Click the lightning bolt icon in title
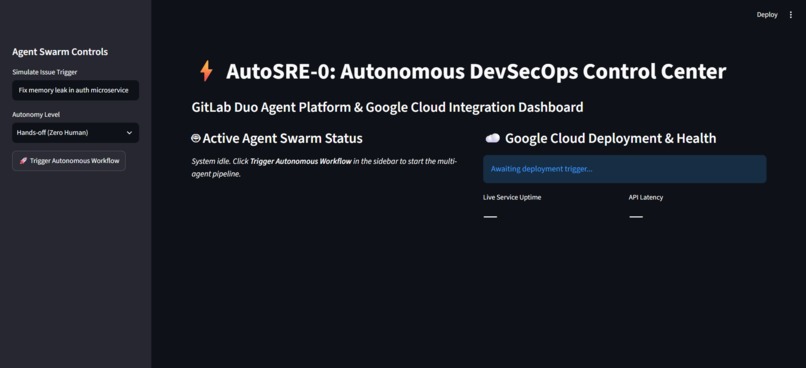806x368 pixels. pos(206,71)
